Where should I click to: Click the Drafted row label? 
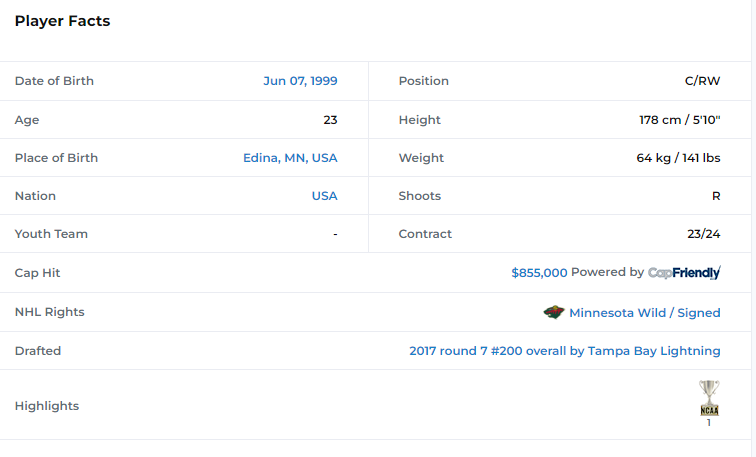(38, 351)
